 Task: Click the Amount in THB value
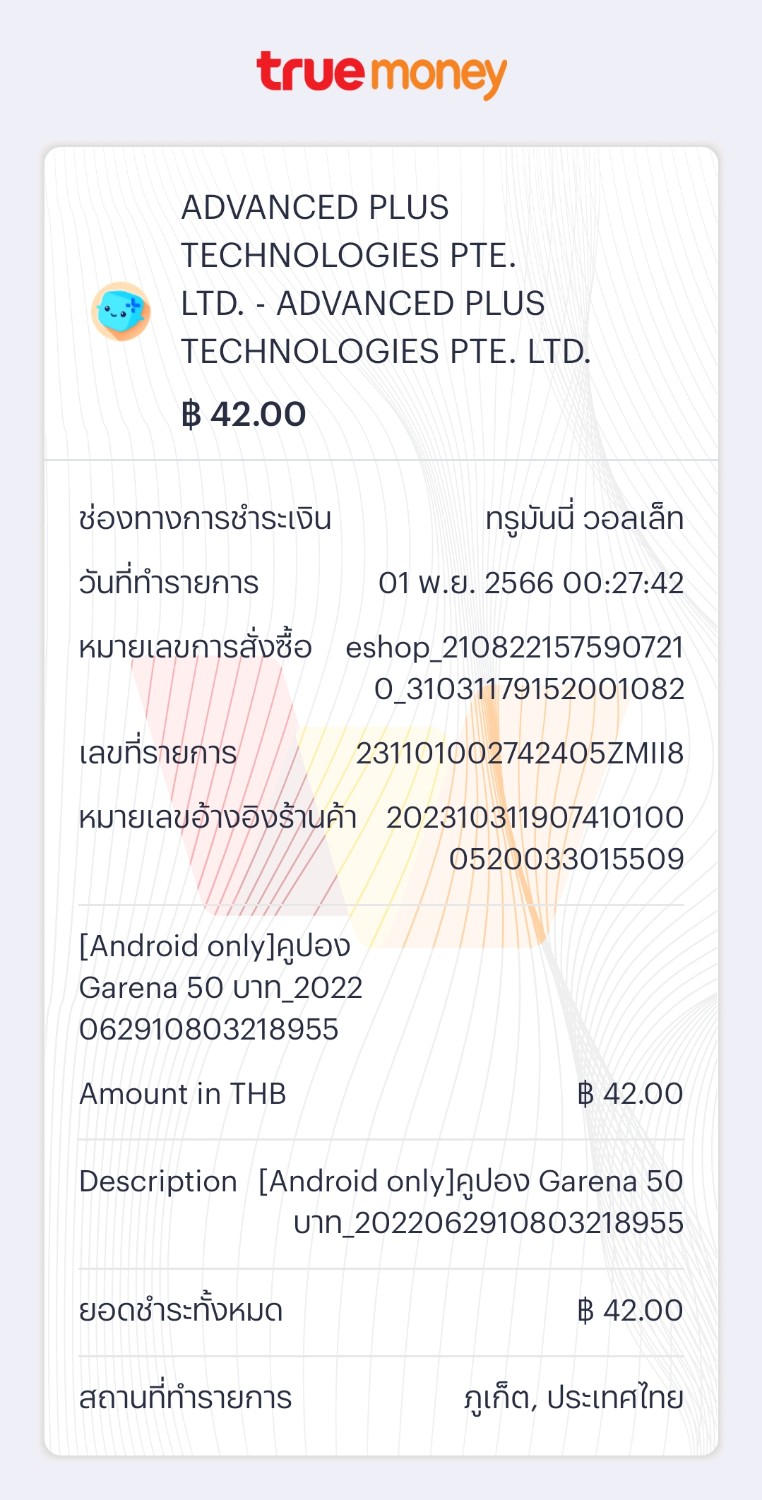click(x=630, y=1094)
